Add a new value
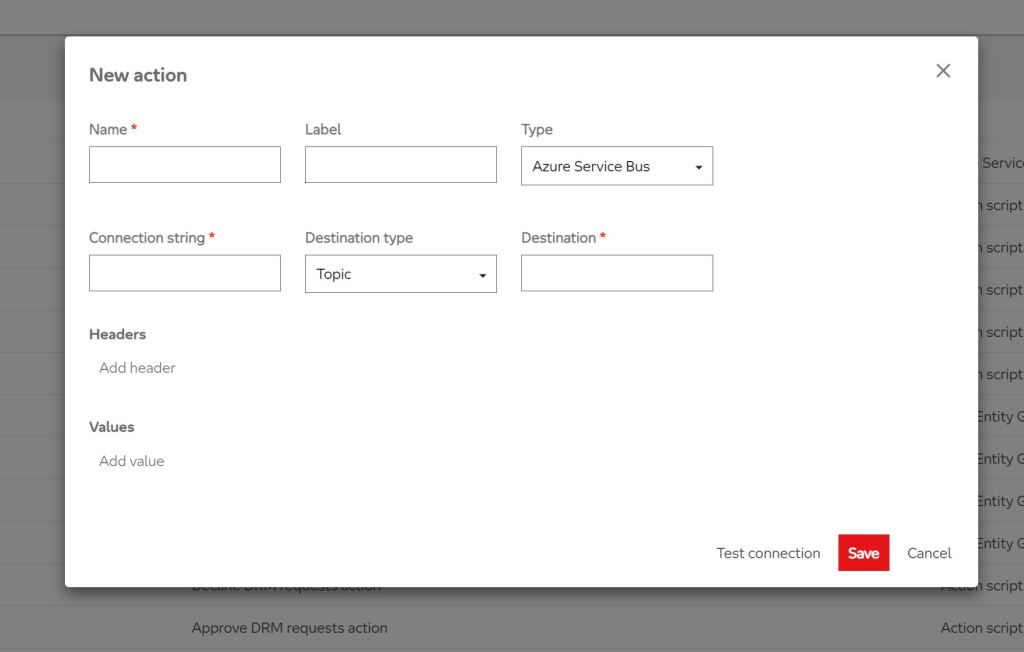1024x652 pixels. [x=131, y=461]
